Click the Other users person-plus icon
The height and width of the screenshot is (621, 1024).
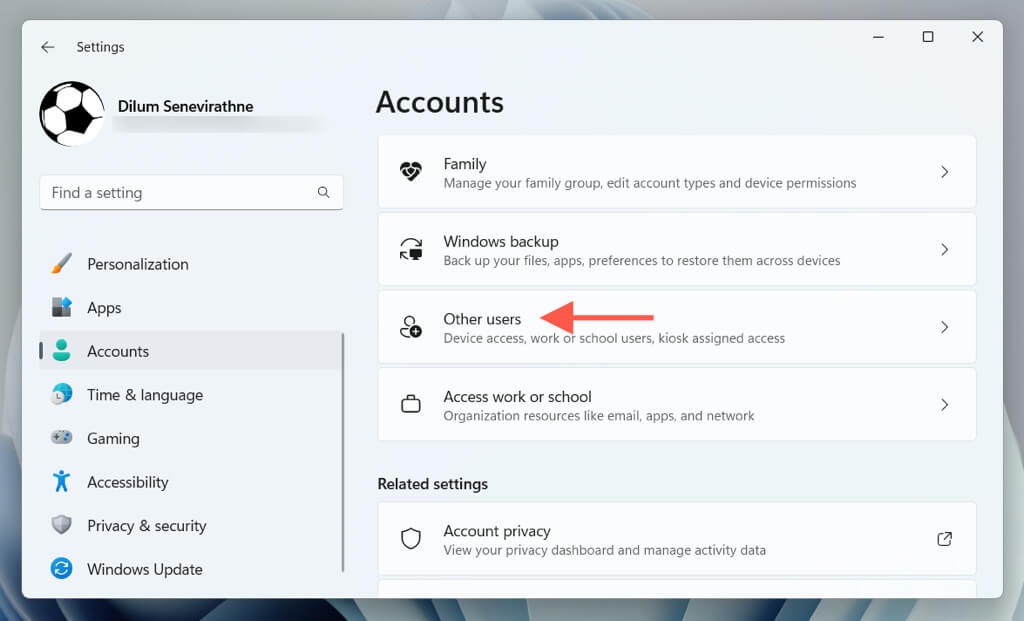click(x=411, y=326)
